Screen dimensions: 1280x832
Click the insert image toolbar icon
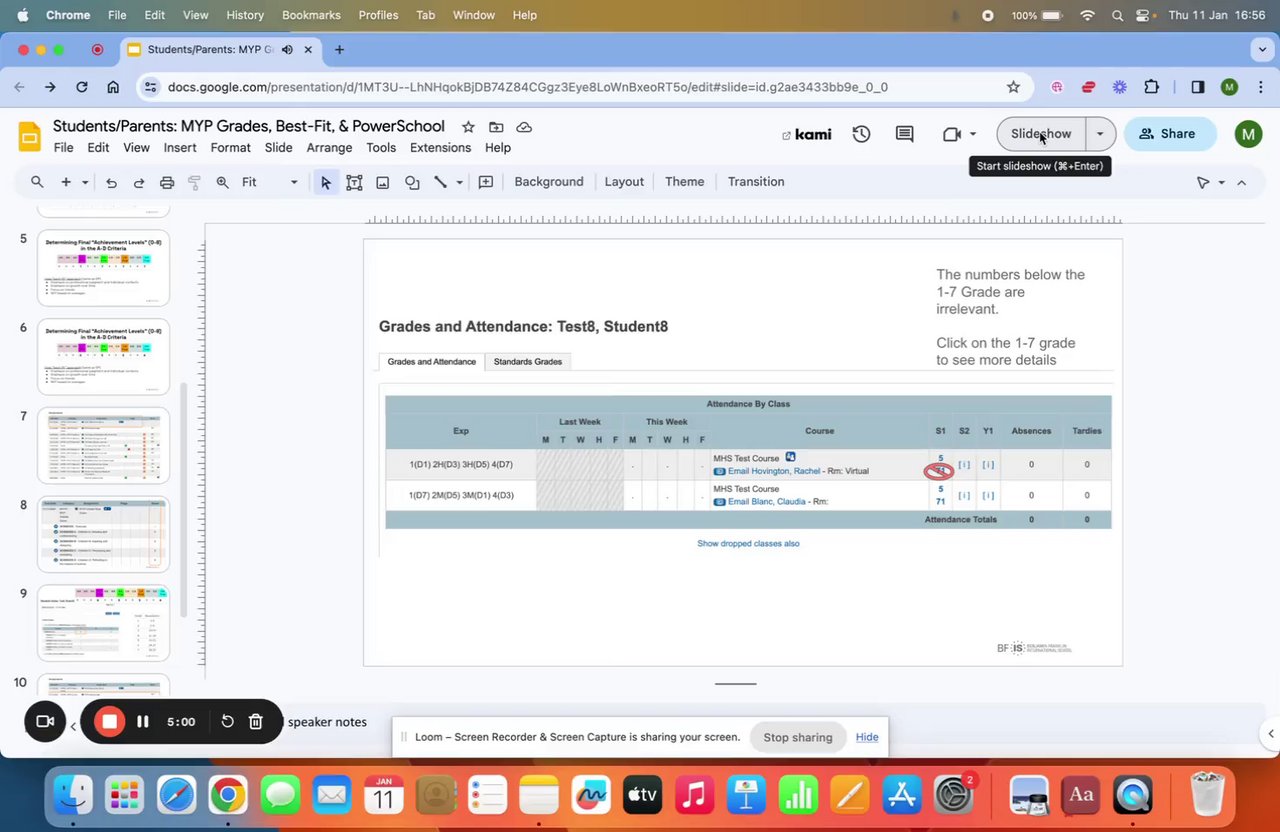pyautogui.click(x=383, y=182)
